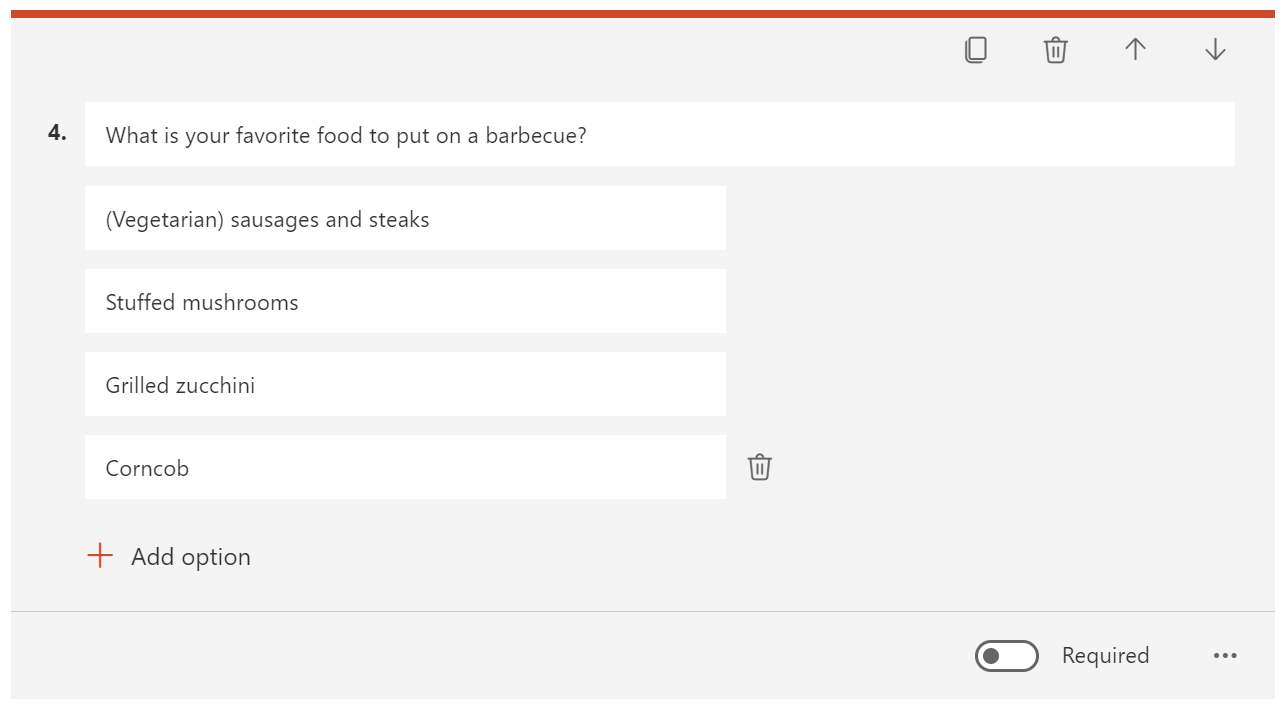Edit the barbecue question title field
Image resolution: width=1286 pixels, height=710 pixels.
(660, 134)
